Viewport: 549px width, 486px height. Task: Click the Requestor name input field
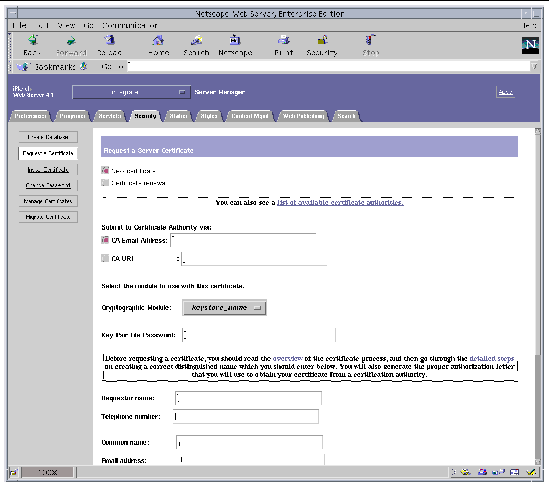(x=248, y=398)
